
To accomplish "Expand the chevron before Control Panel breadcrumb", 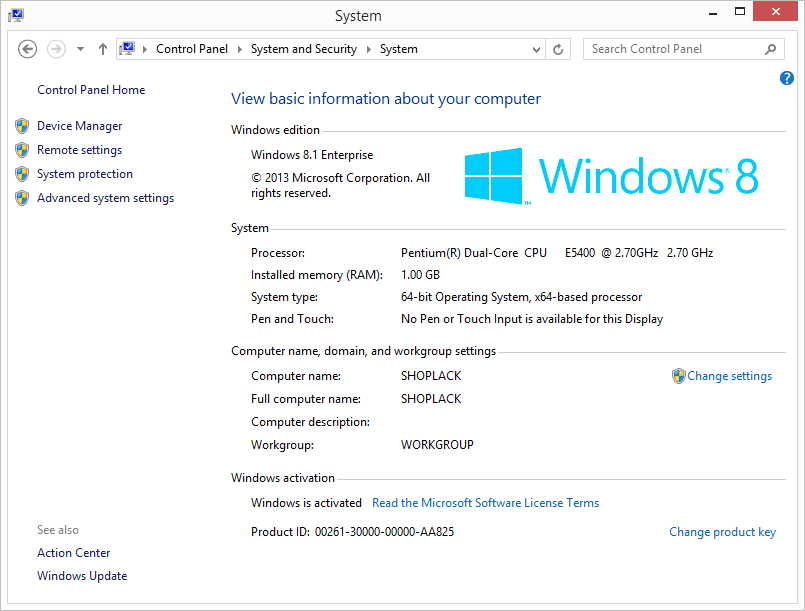I will (145, 49).
